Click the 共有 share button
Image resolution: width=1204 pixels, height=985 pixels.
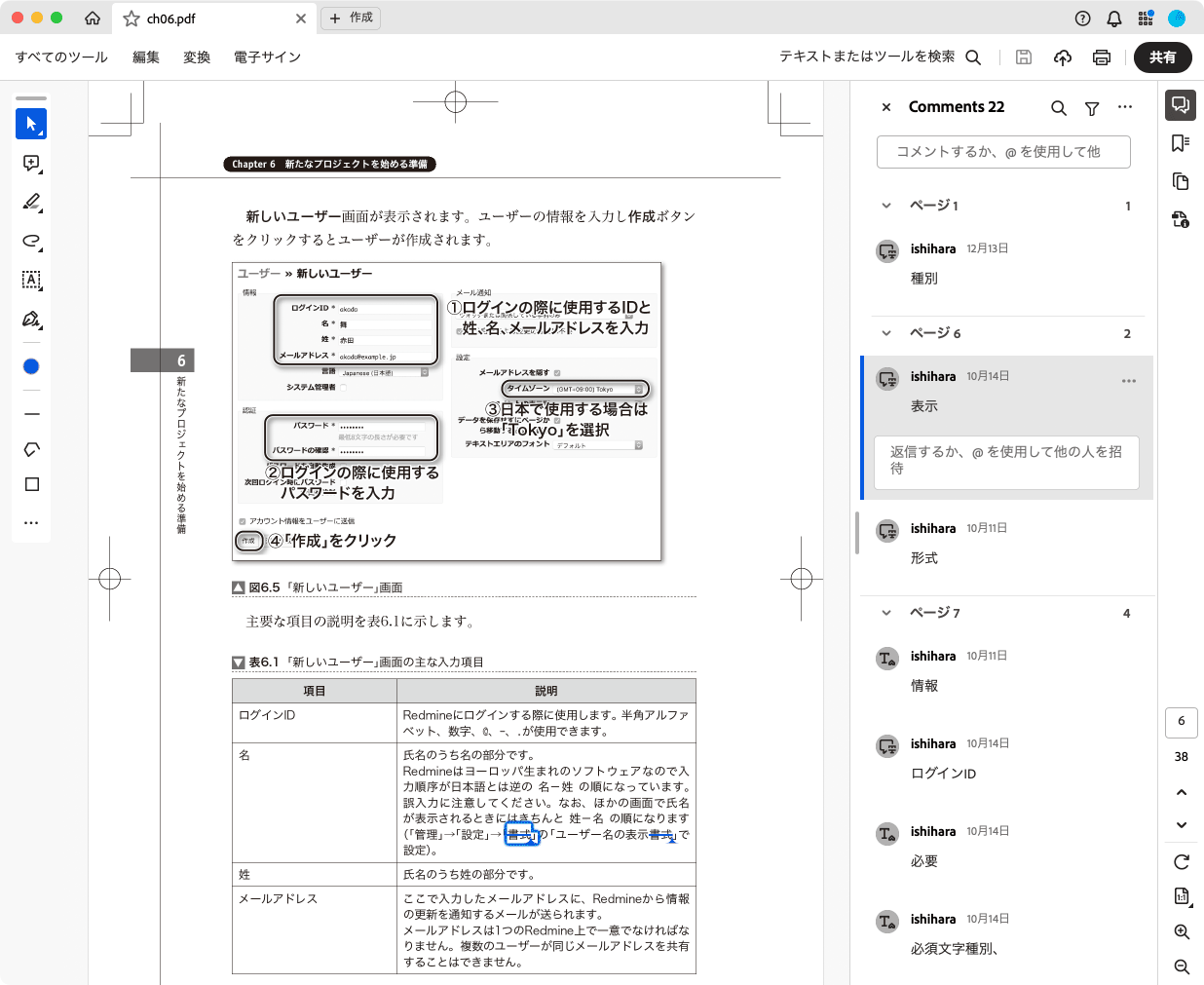(1162, 57)
